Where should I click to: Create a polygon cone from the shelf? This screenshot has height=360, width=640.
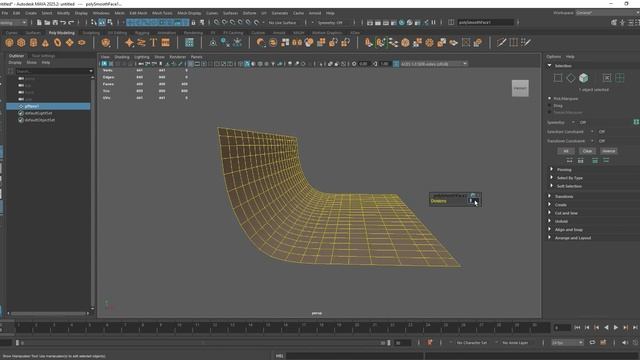(x=45, y=42)
